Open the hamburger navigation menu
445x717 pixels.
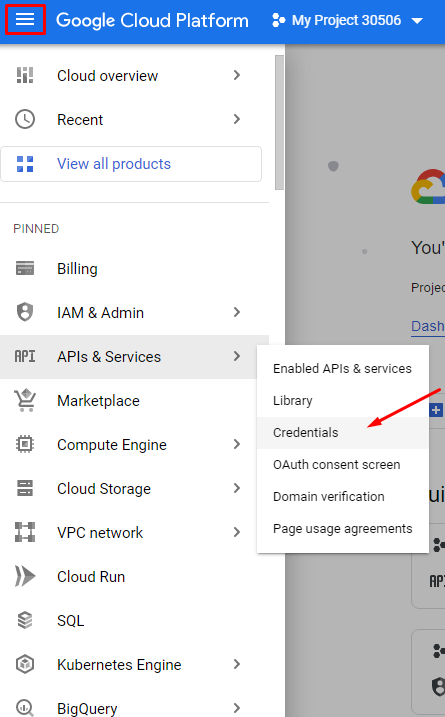coord(25,20)
